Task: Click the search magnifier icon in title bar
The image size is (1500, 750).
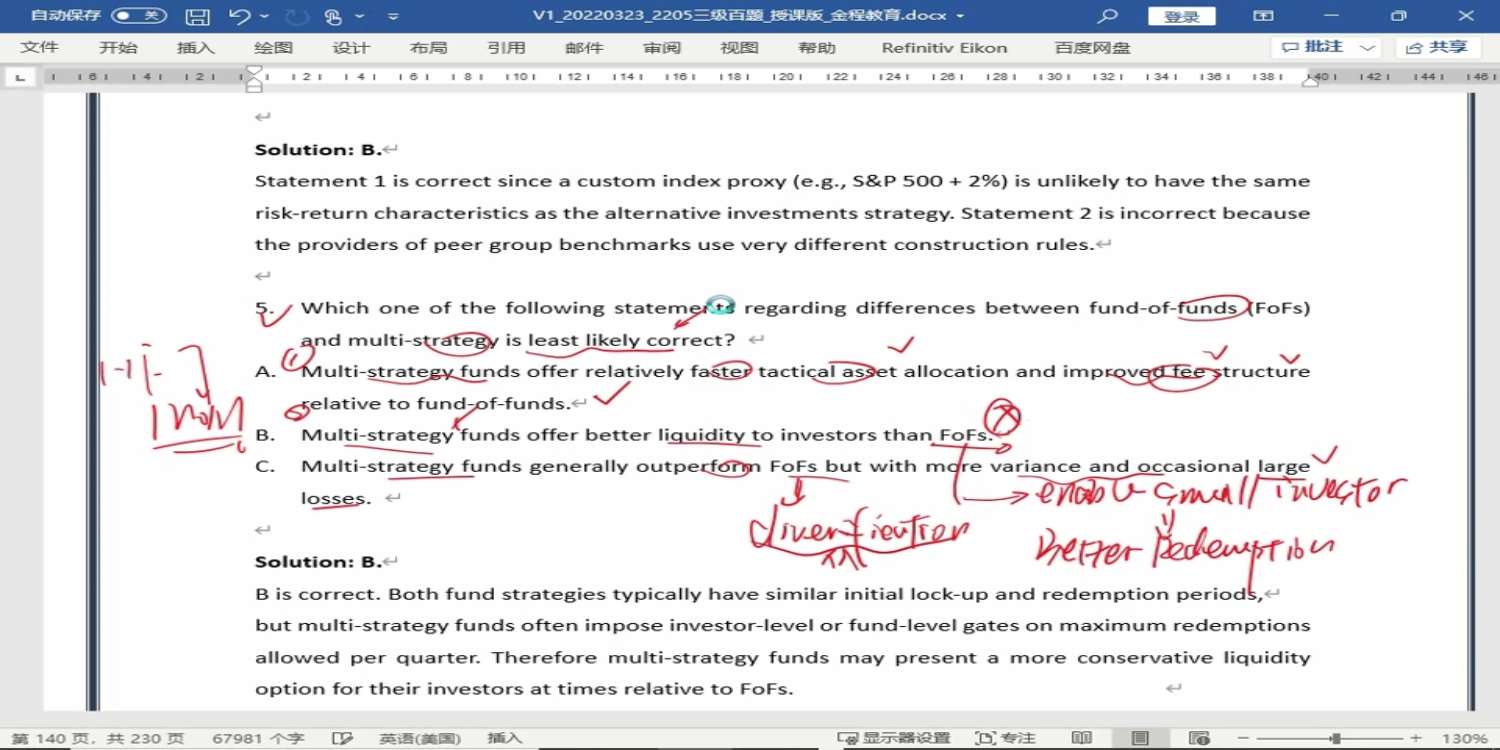Action: (x=1107, y=16)
